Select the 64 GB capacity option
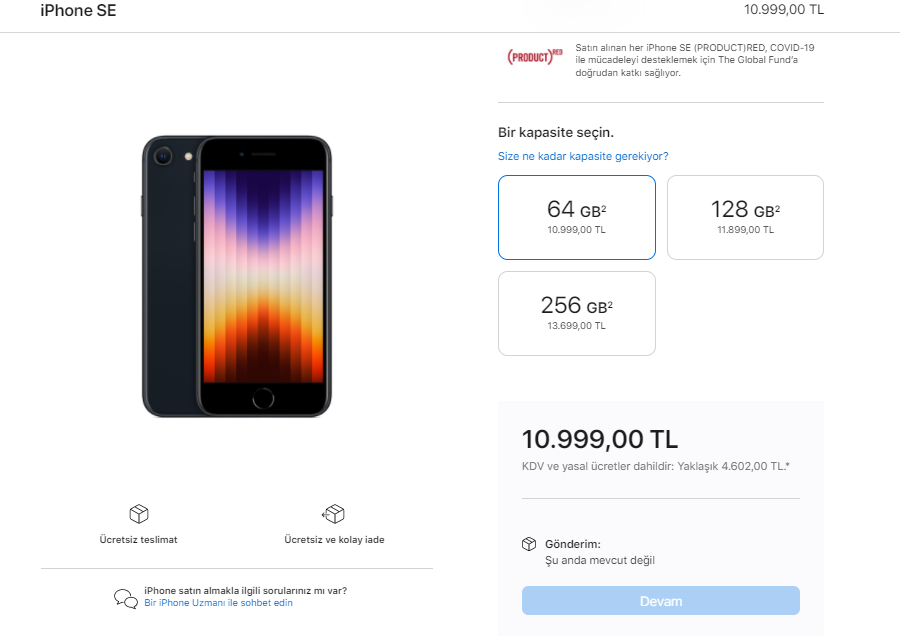The image size is (900, 636). (577, 217)
